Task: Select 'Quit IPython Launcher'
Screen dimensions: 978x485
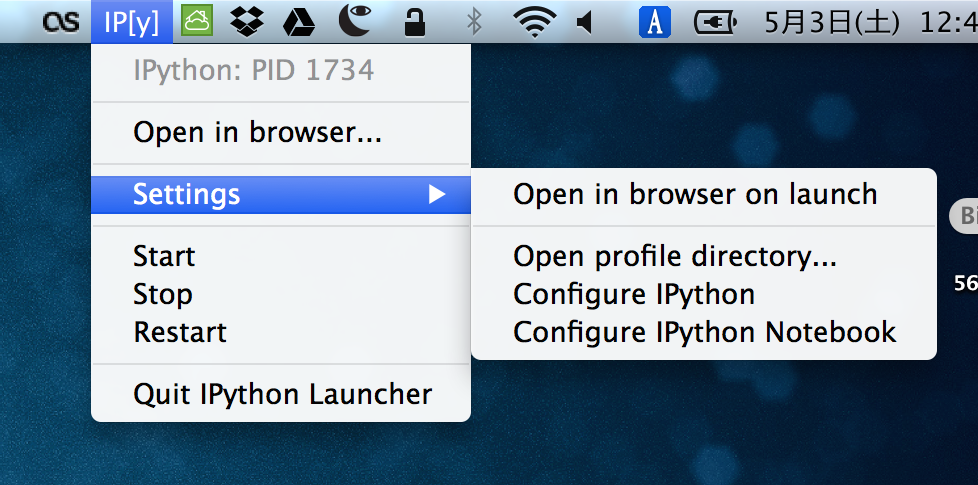Action: click(x=281, y=394)
